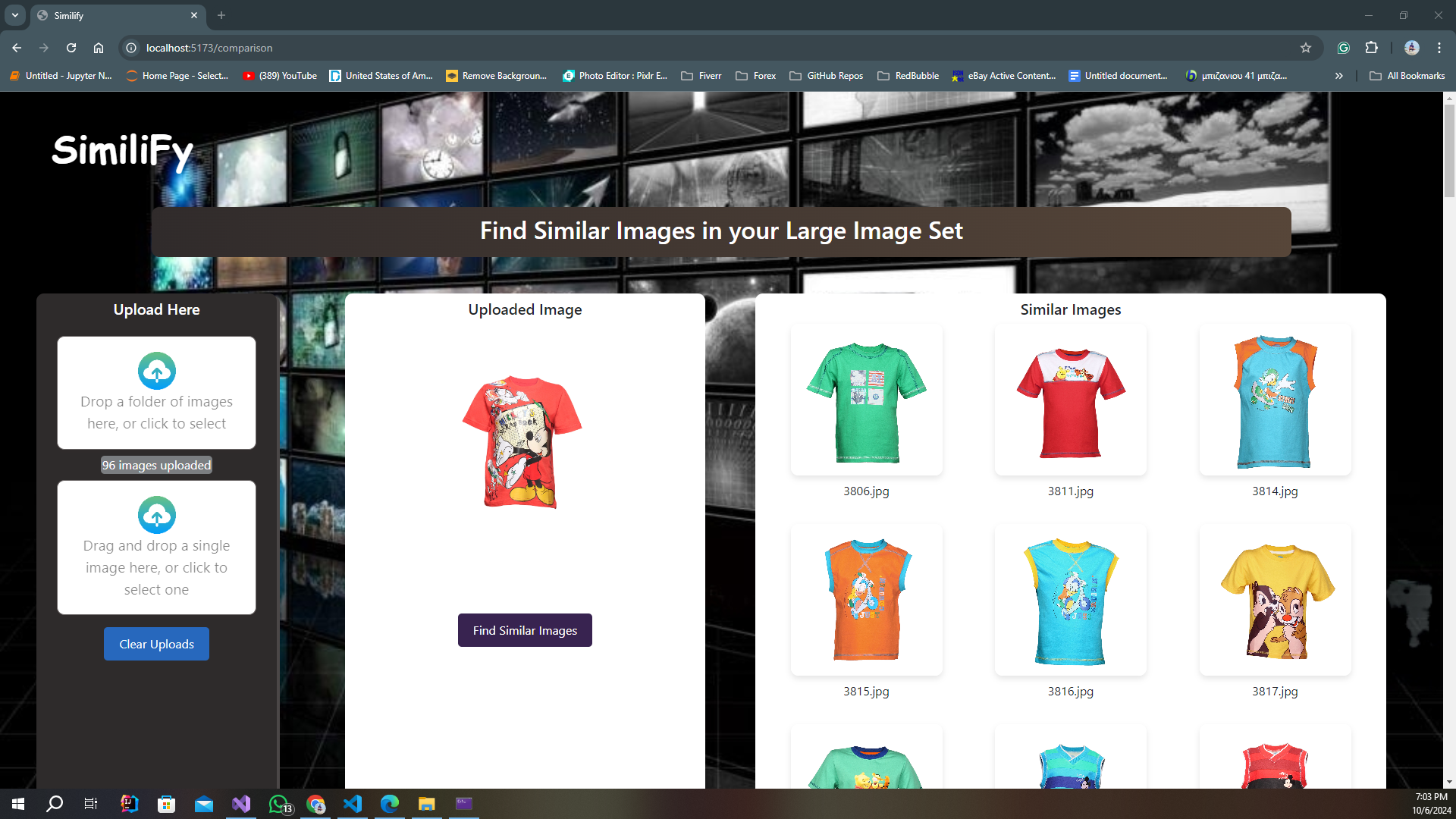The height and width of the screenshot is (819, 1456).
Task: Open the Photo Editor : Pixlr bookmark
Action: pos(615,76)
